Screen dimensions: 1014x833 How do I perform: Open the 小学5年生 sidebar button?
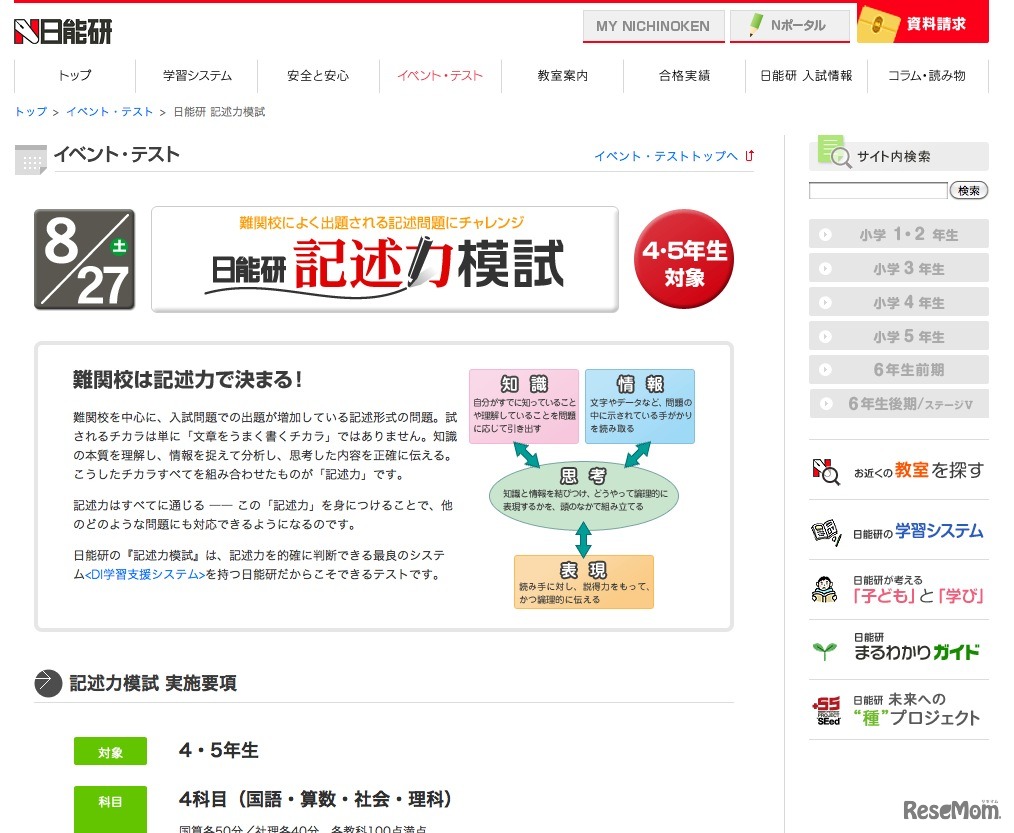click(899, 336)
